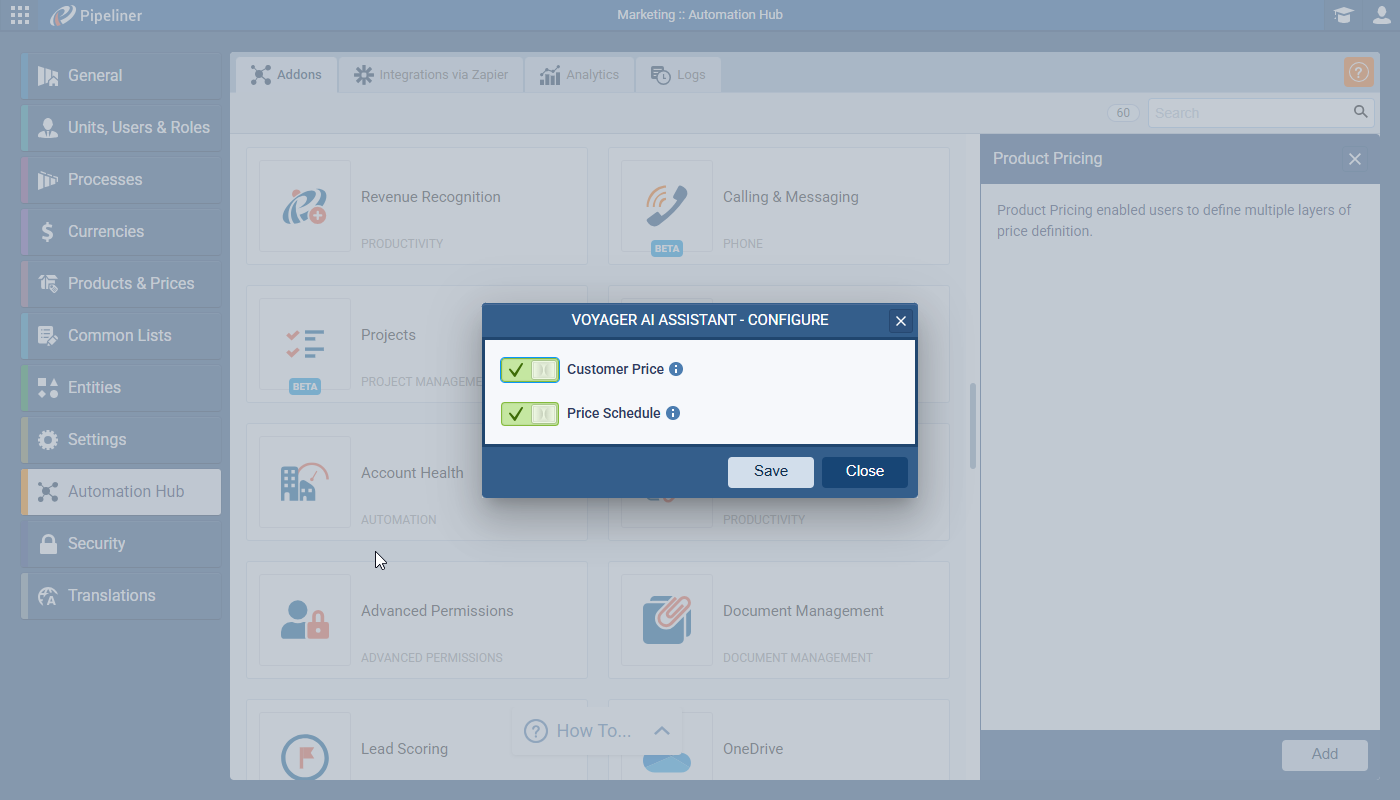Open the graduation cap learning icon
This screenshot has width=1400, height=800.
pos(1344,15)
